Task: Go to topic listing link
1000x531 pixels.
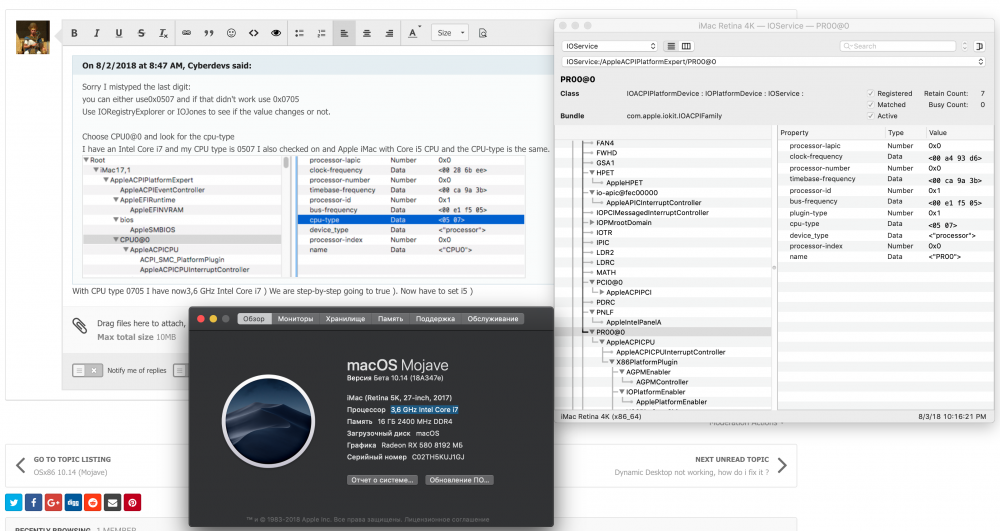Action: click(x=72, y=460)
